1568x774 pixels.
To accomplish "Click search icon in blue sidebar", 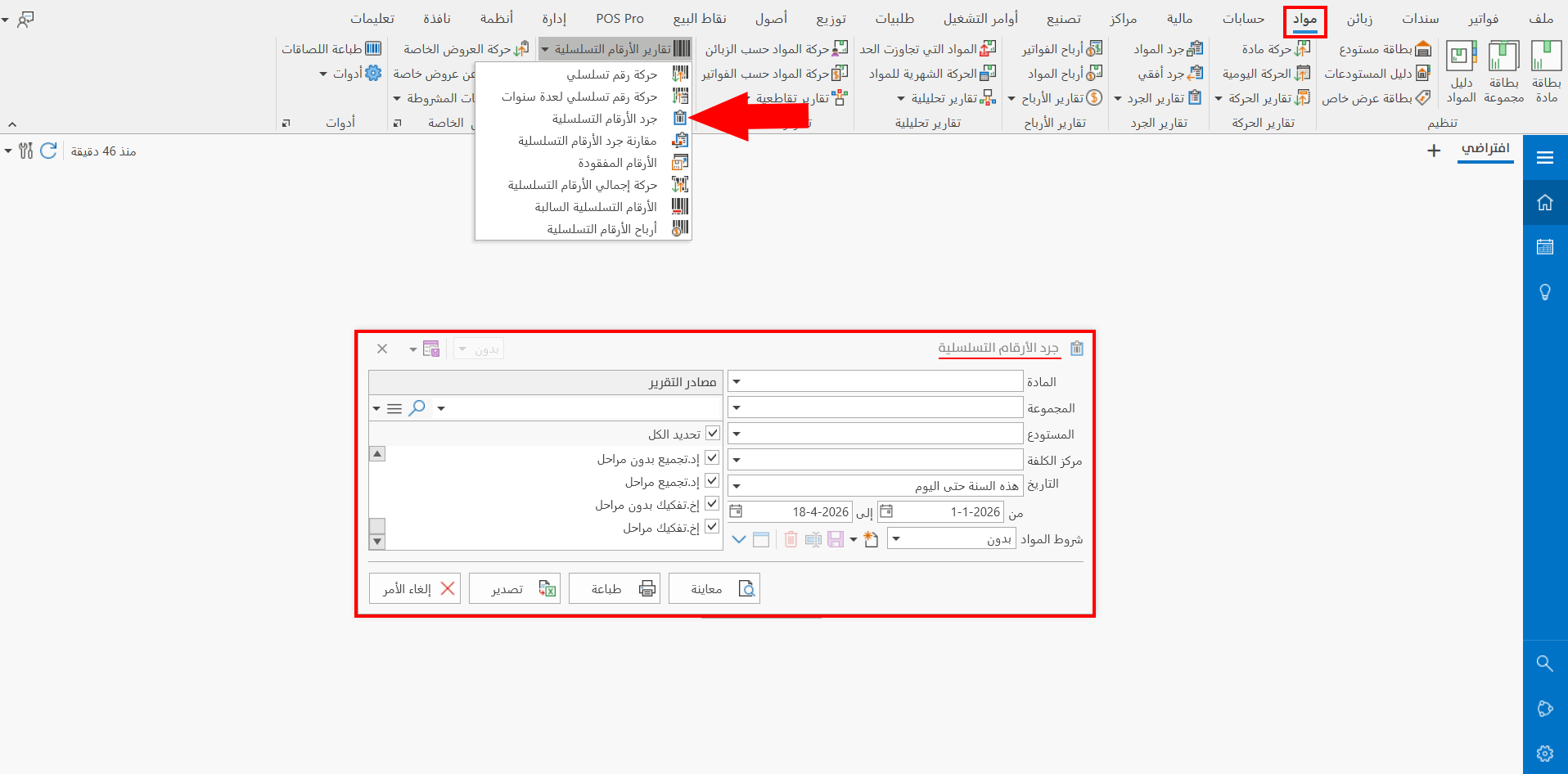I will pos(1545,664).
